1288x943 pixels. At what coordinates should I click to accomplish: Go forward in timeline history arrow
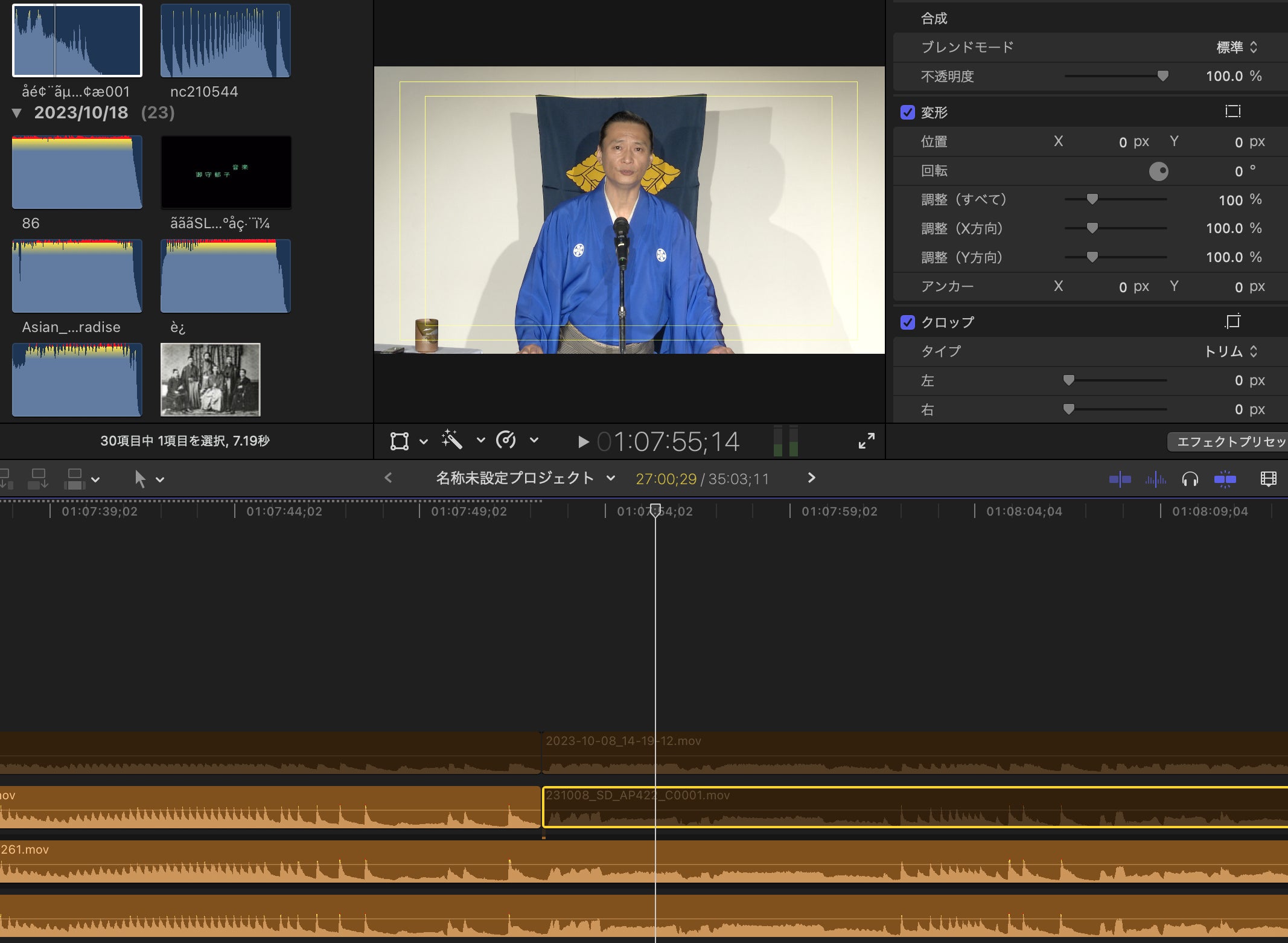tap(811, 478)
